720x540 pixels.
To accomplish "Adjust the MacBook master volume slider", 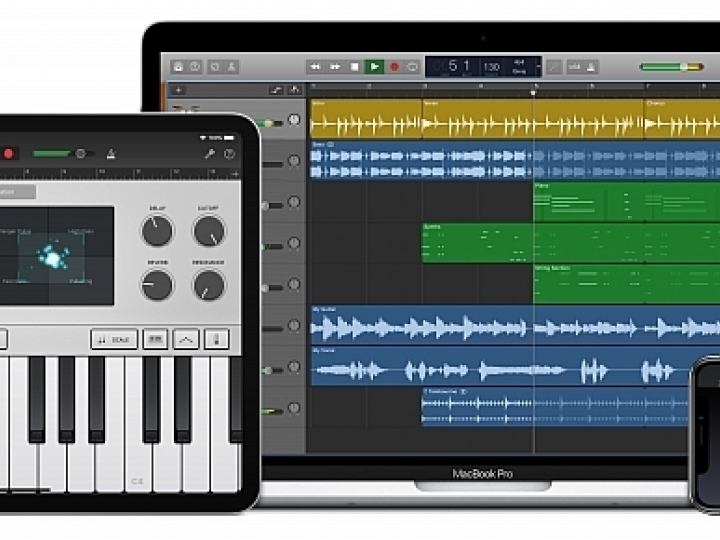I will pos(671,67).
